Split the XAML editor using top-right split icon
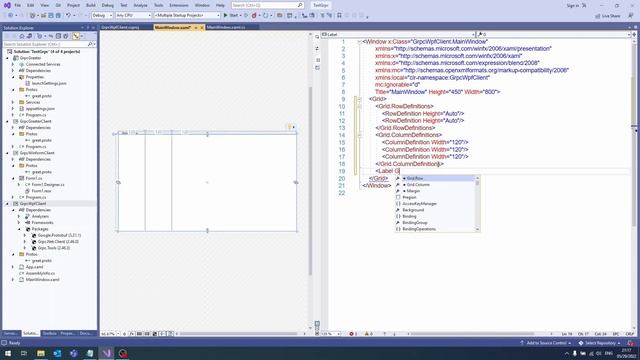The image size is (640, 360). pos(634,35)
